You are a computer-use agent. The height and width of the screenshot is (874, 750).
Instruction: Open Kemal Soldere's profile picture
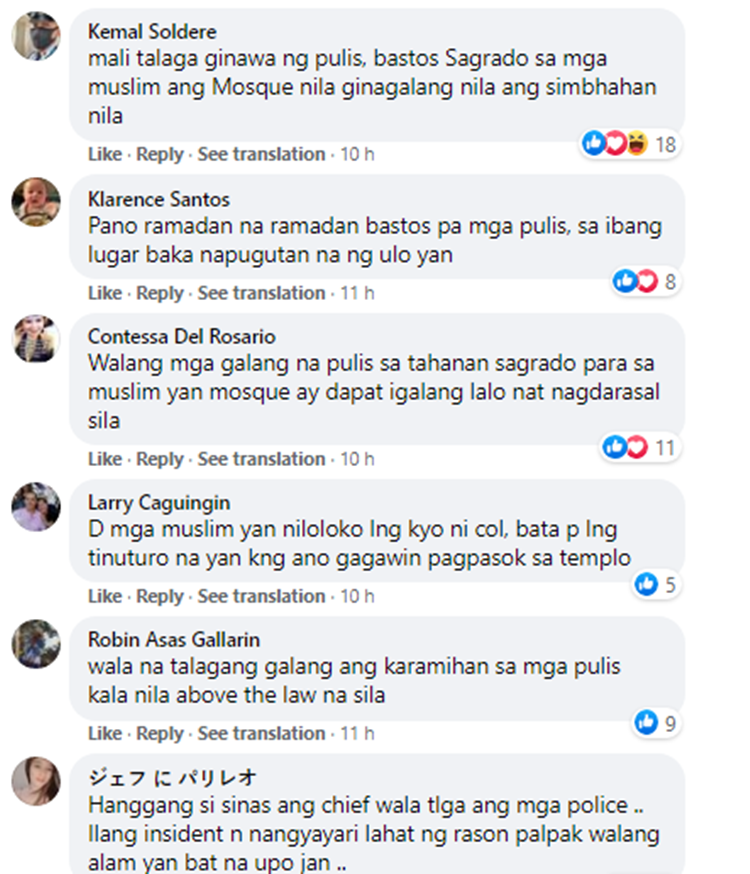tap(36, 36)
